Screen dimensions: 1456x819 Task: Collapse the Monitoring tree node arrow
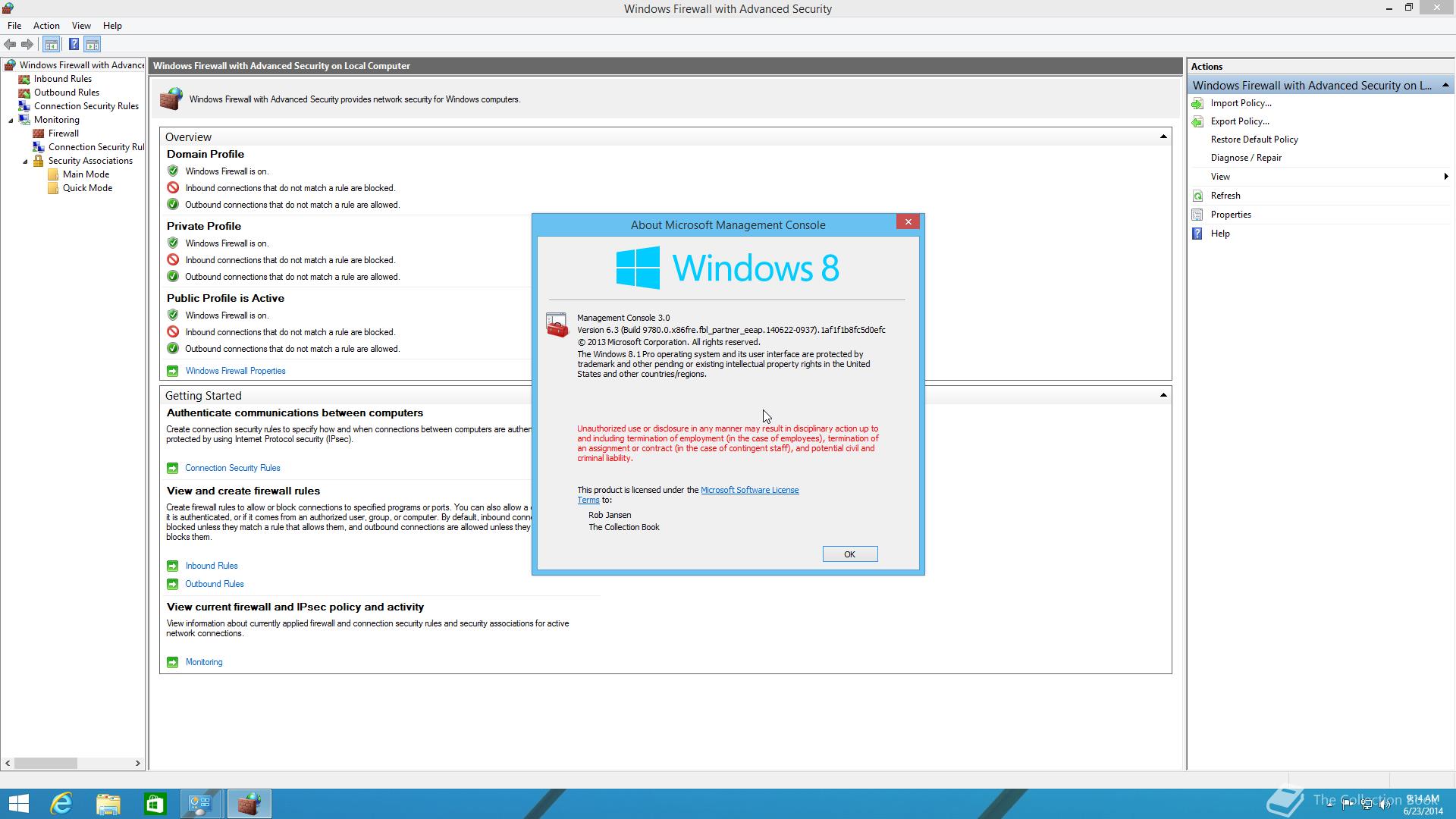[x=11, y=121]
